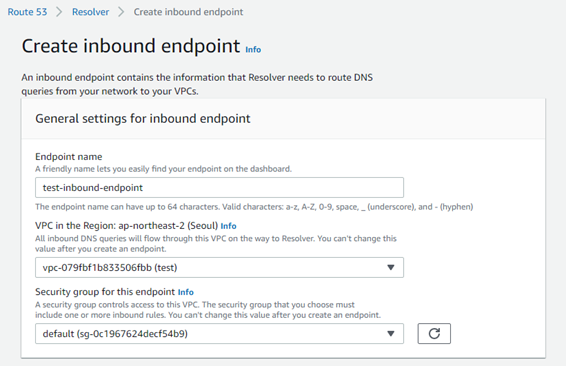Viewport: 566px width, 366px height.
Task: Open the Route 53 breadcrumb link
Action: tap(27, 12)
